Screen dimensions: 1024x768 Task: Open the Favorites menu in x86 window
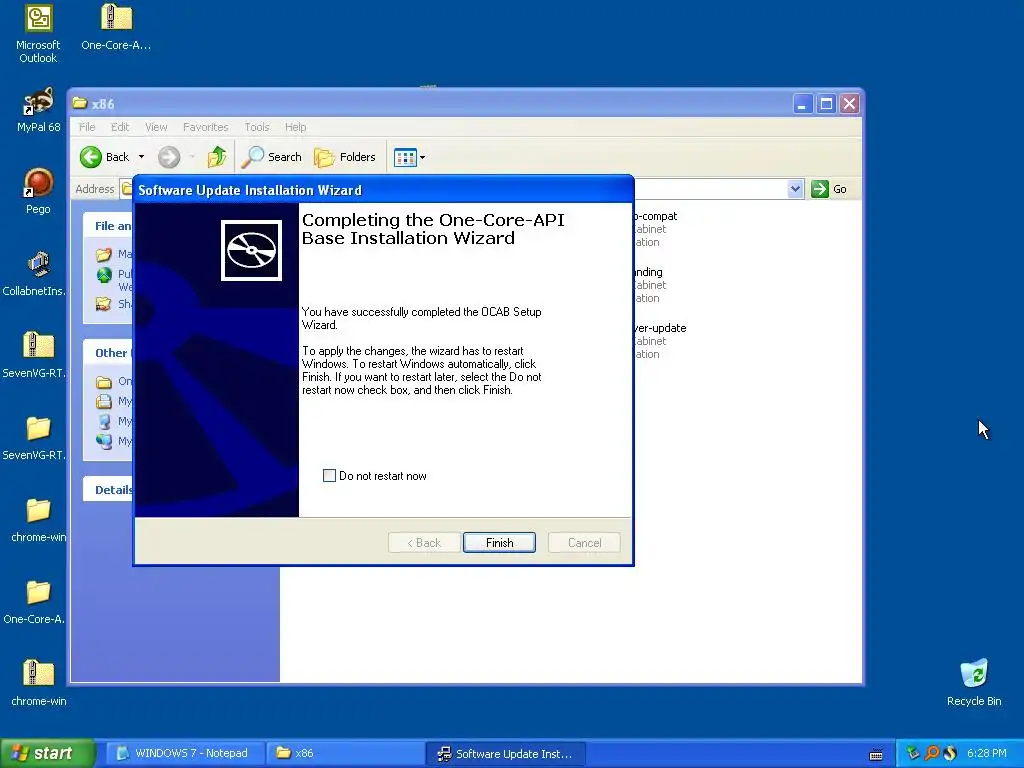tap(206, 127)
